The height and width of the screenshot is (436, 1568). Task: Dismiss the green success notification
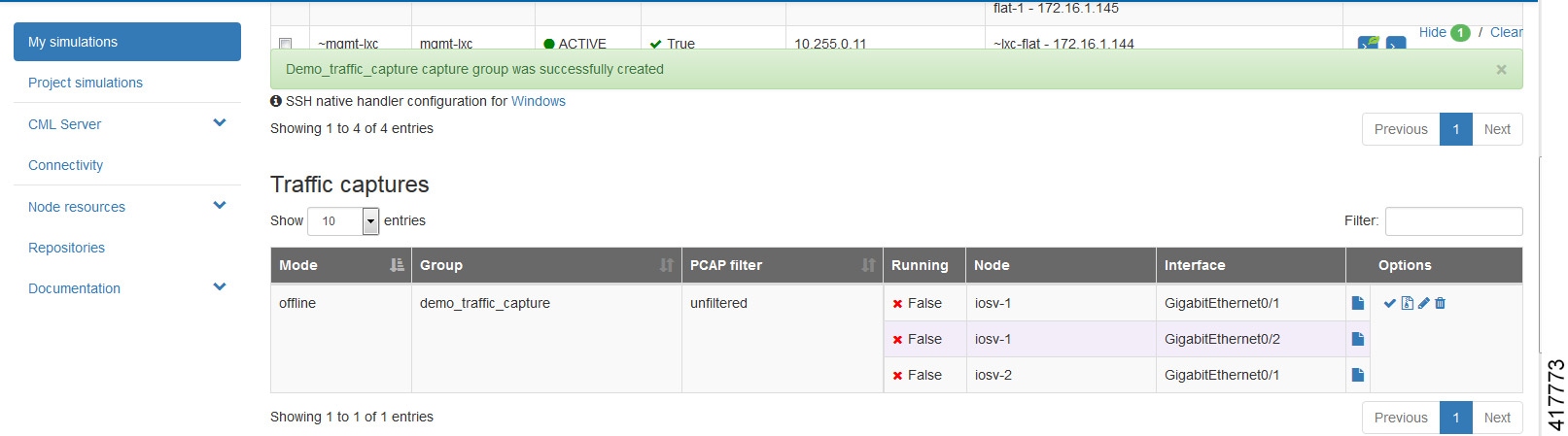click(1501, 70)
